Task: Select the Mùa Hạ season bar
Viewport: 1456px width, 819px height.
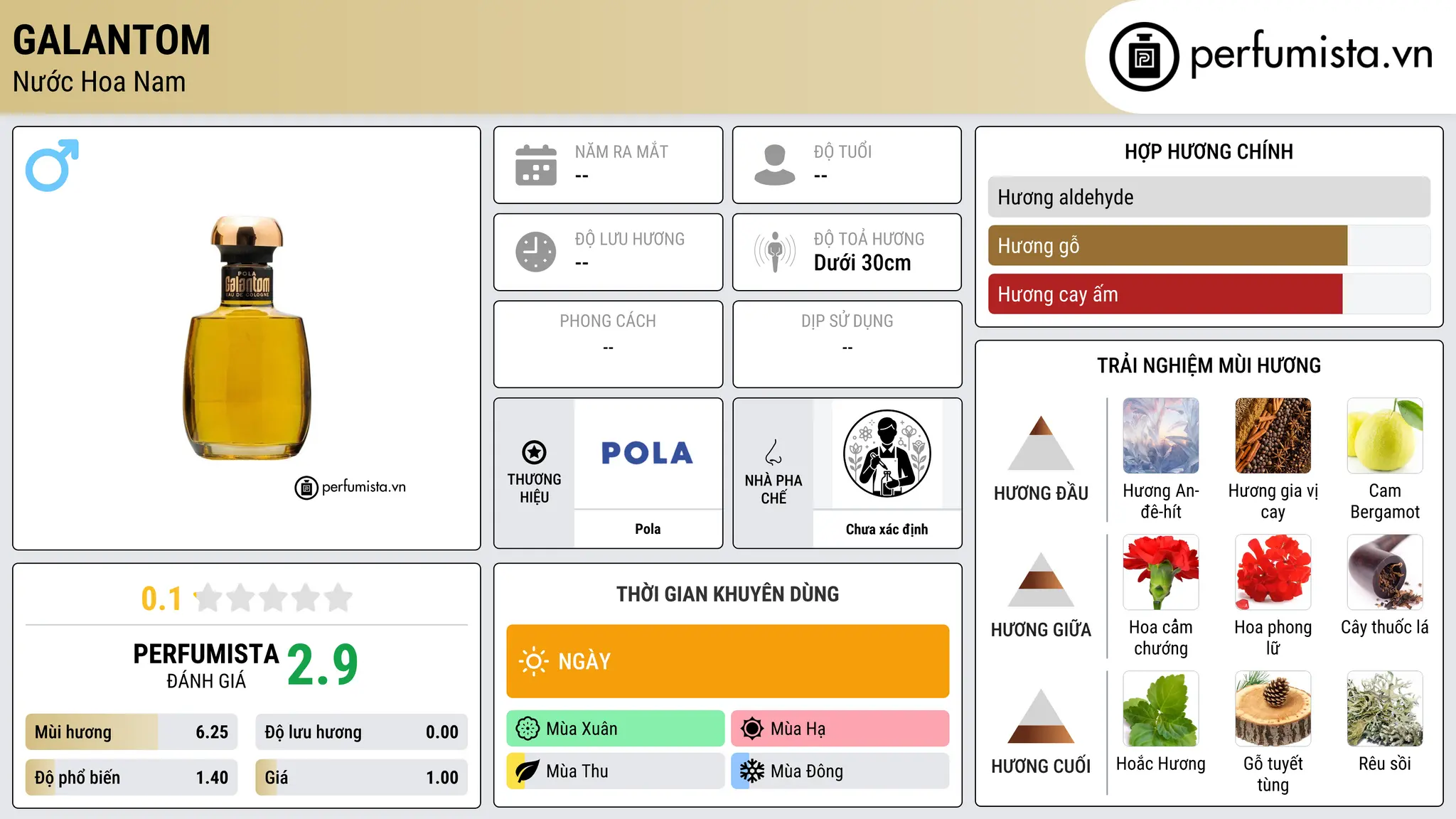Action: tap(840, 729)
